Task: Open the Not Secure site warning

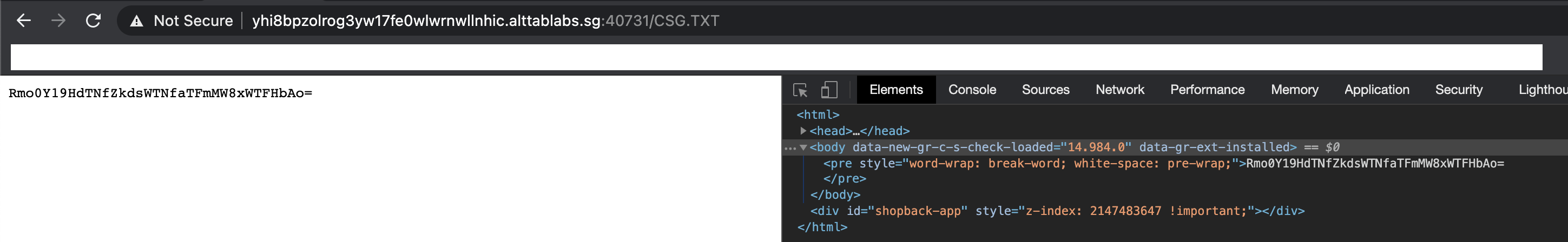Action: pyautogui.click(x=181, y=21)
